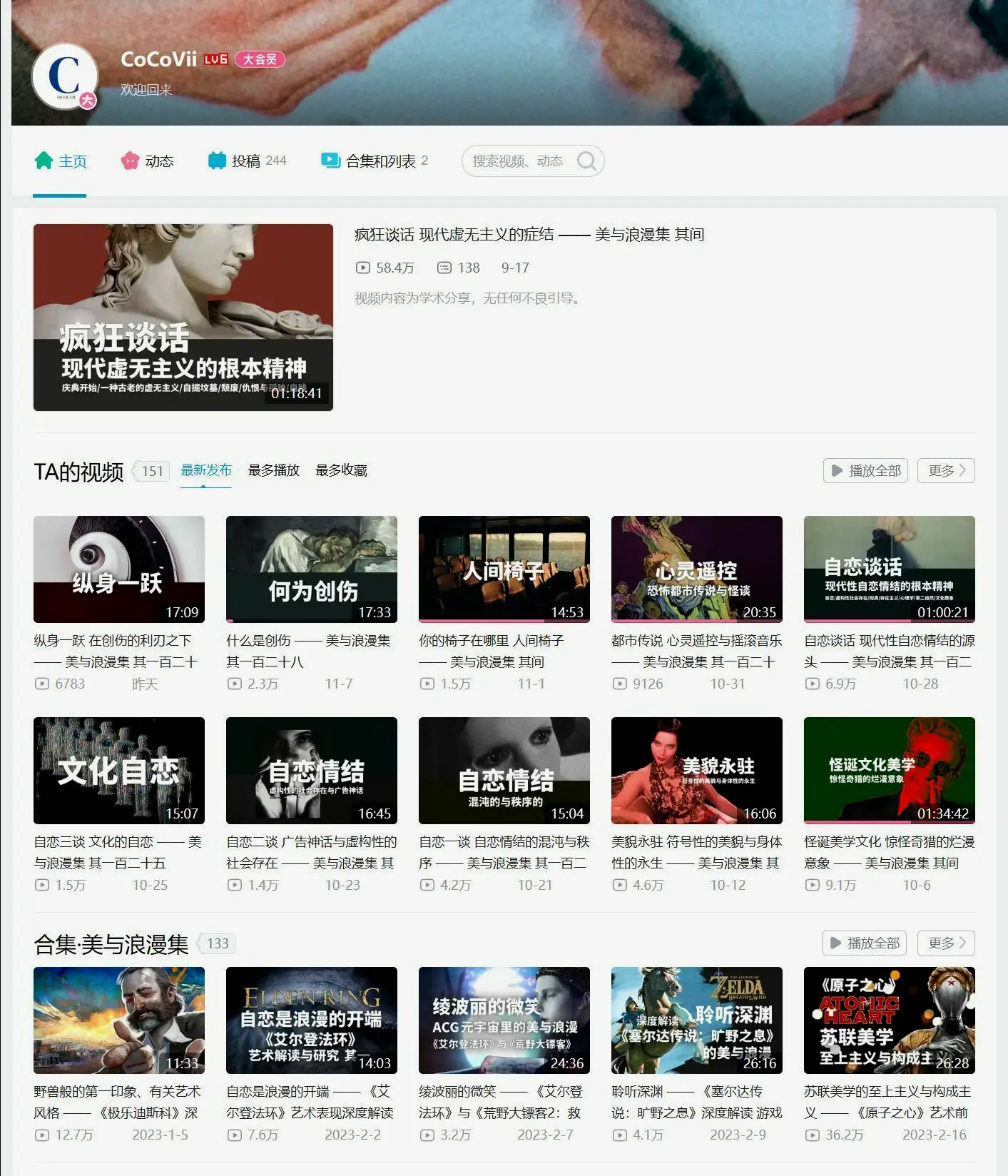The height and width of the screenshot is (1176, 1008).
Task: Expand 更多 in TA的视频 section
Action: coord(946,471)
